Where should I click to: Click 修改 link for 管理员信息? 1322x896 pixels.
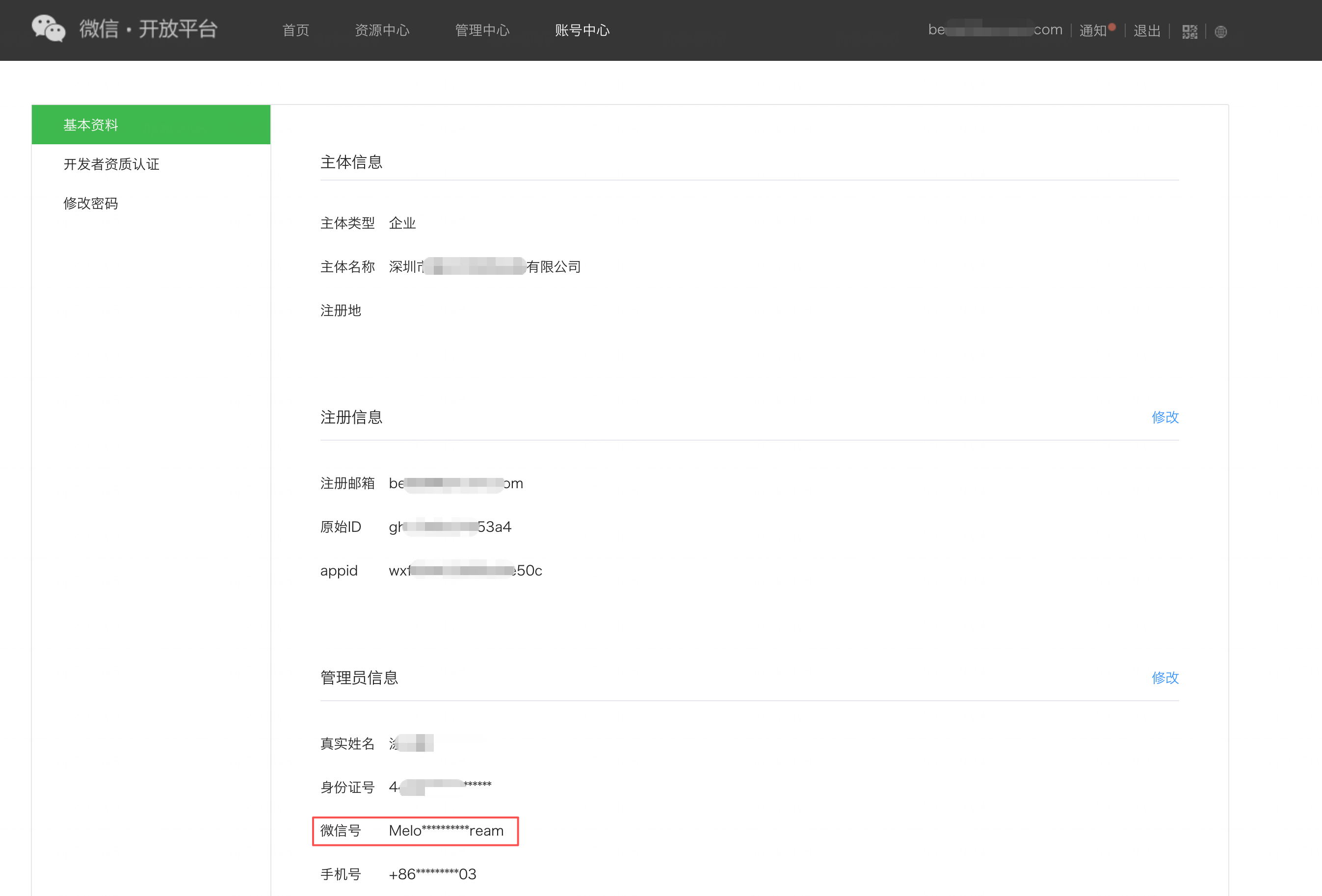coord(1164,678)
